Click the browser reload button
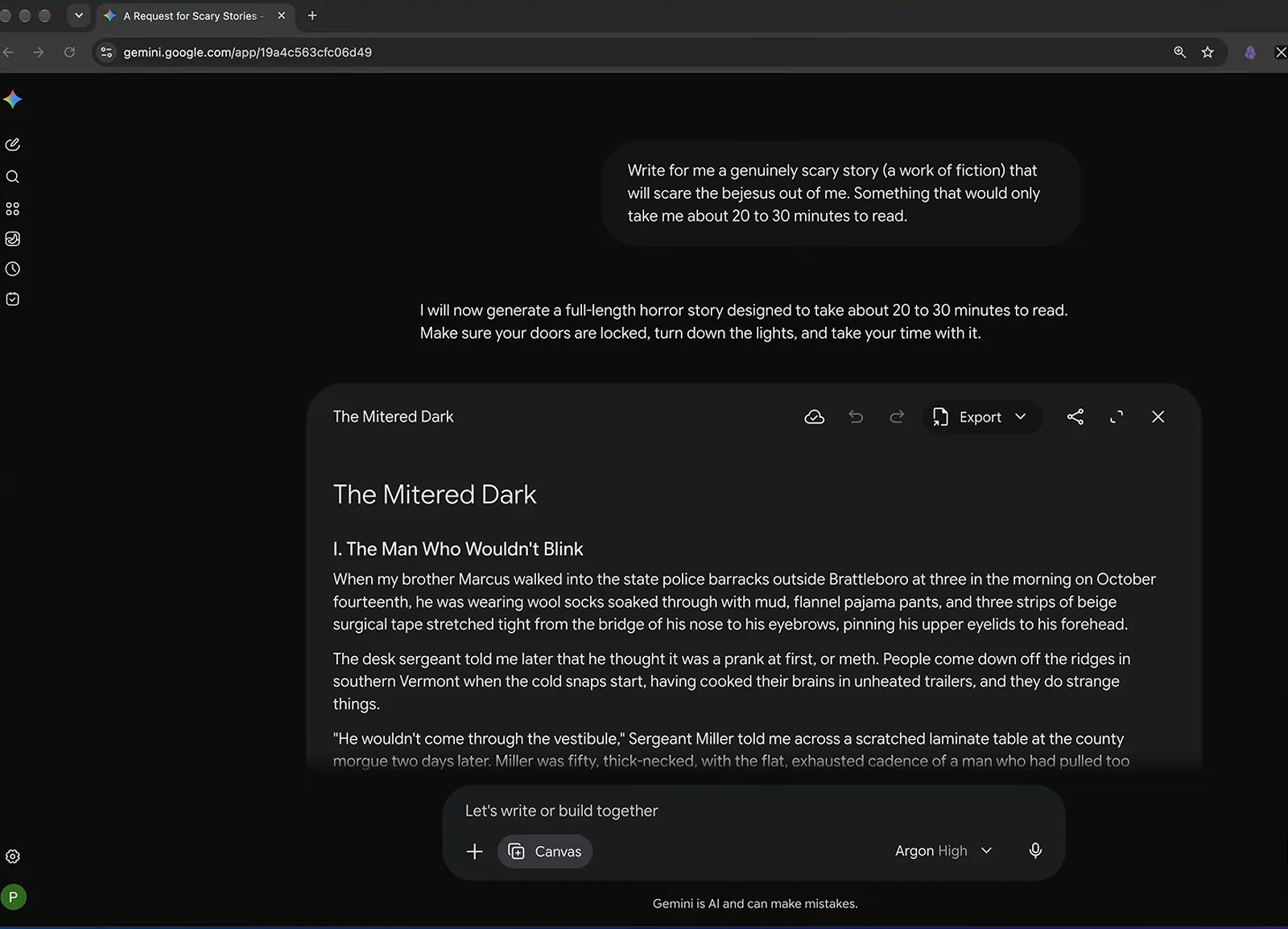Viewport: 1288px width, 929px height. pyautogui.click(x=70, y=52)
